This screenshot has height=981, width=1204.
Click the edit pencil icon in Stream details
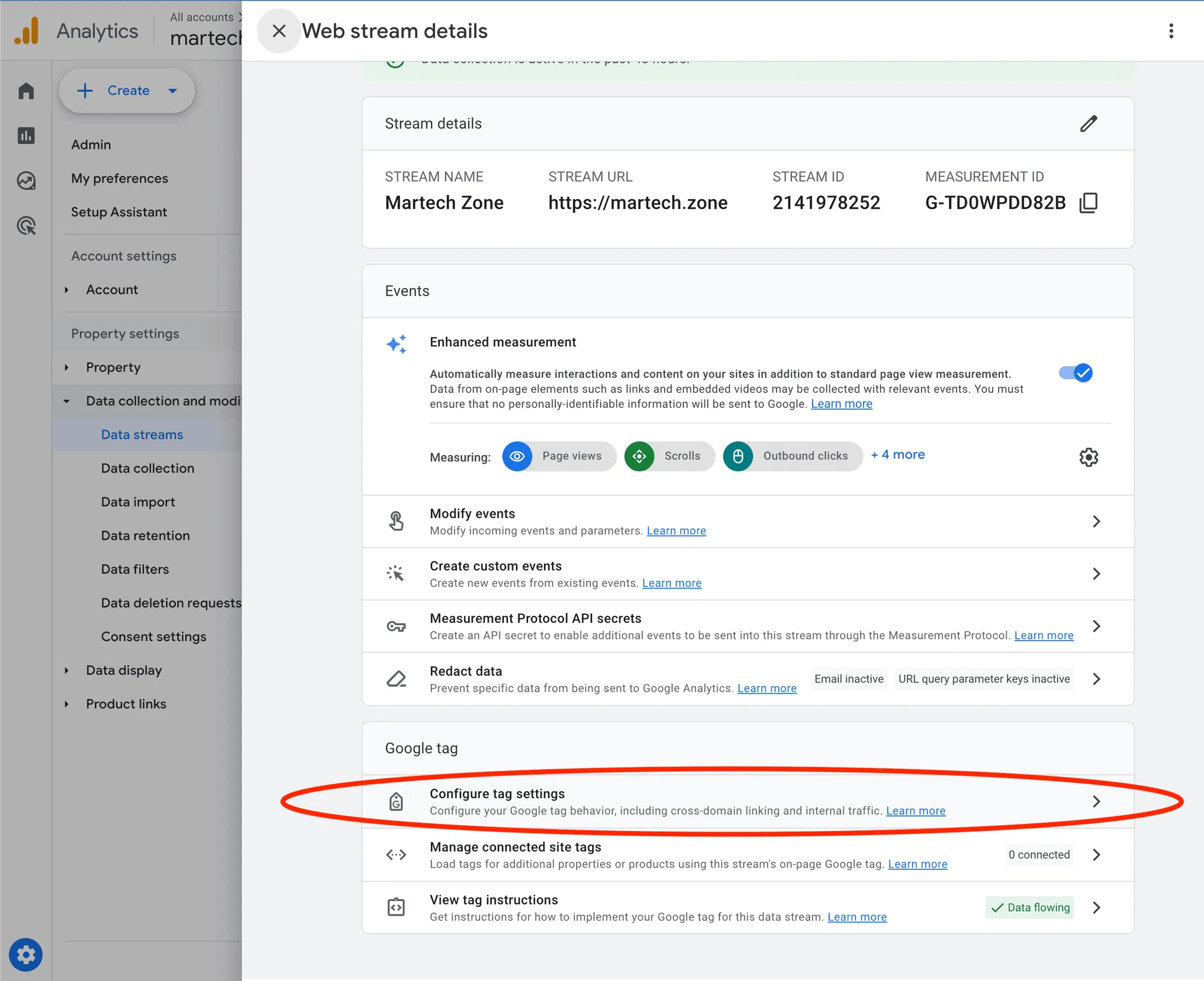(1088, 123)
